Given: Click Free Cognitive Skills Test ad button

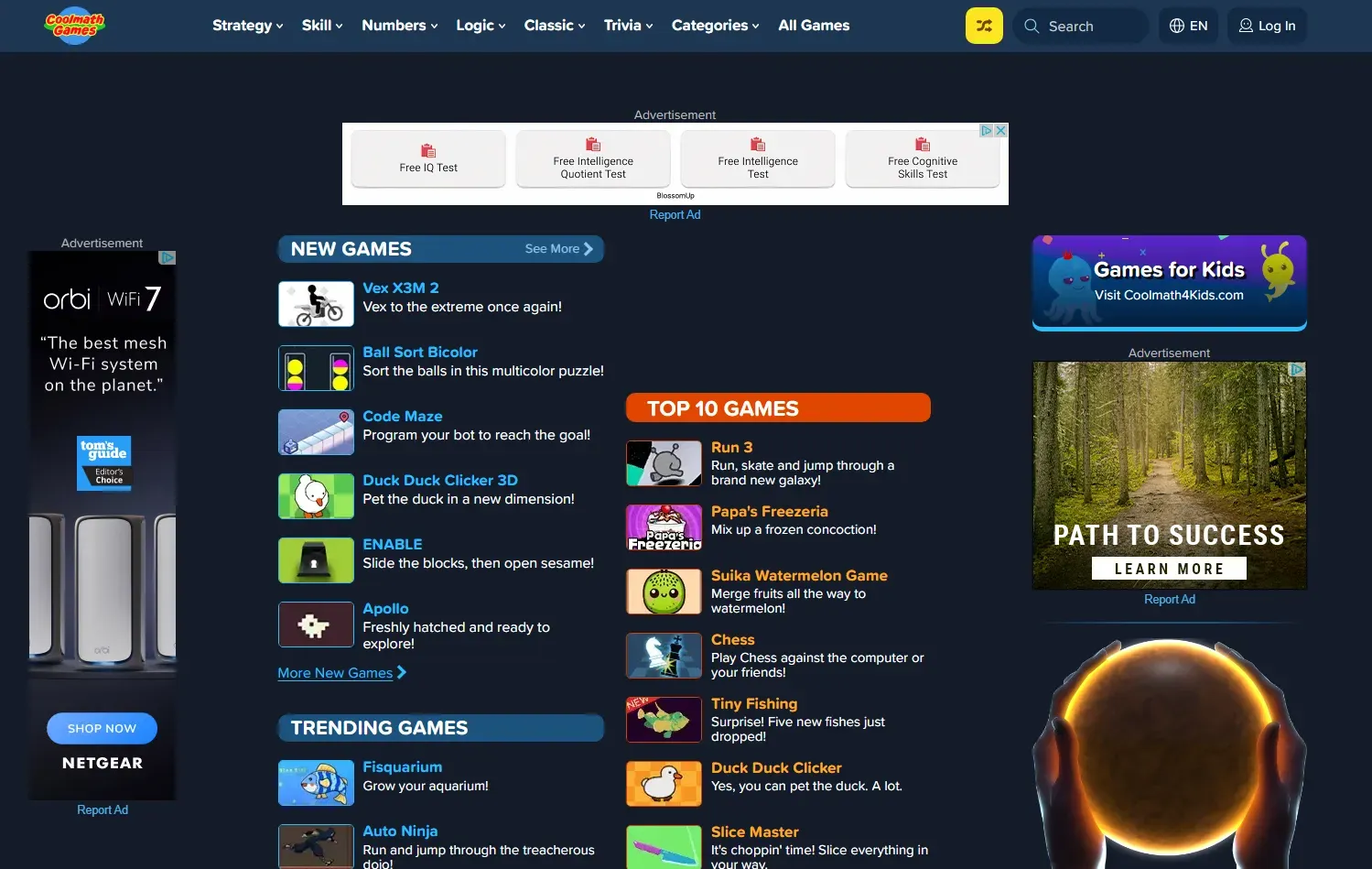Looking at the screenshot, I should point(923,158).
